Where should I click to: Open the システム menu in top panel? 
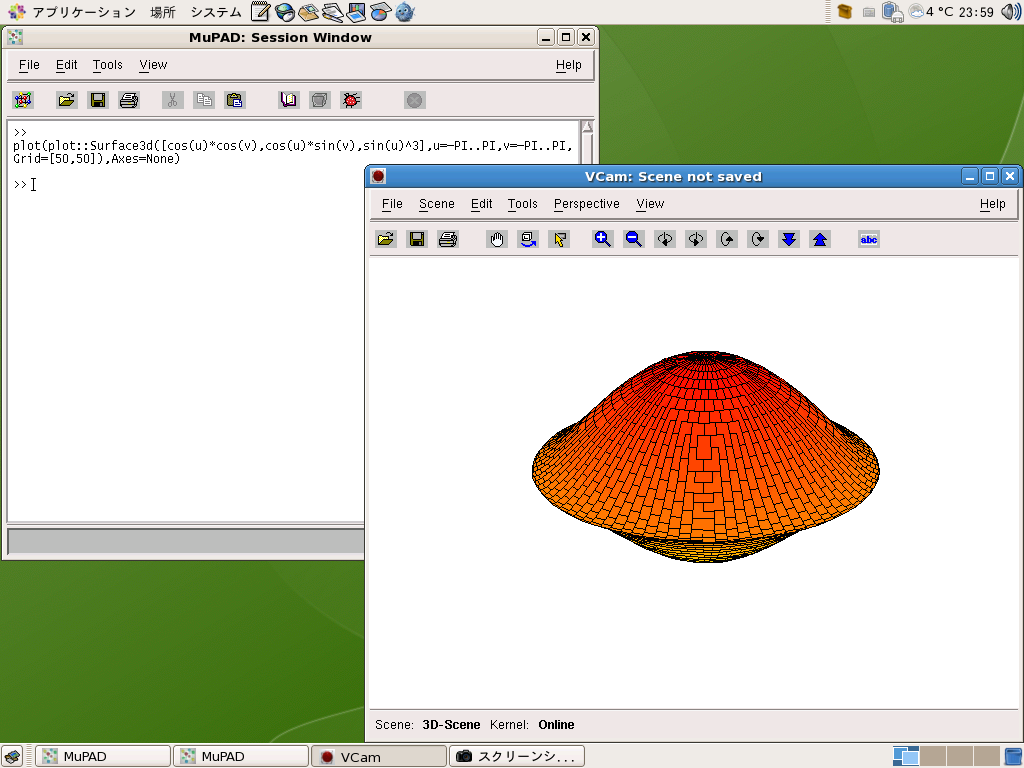click(215, 12)
